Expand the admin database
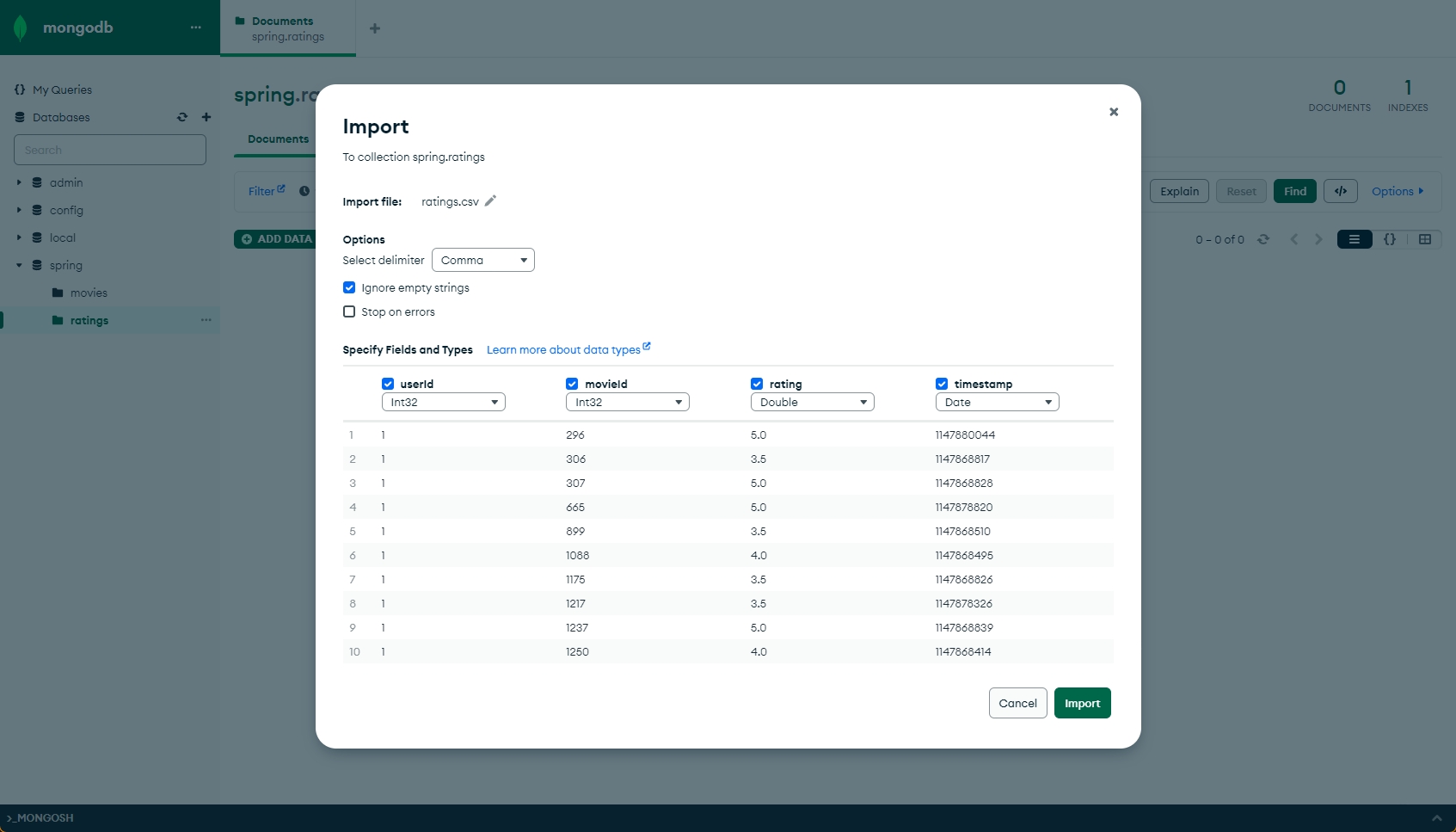1456x832 pixels. point(19,182)
